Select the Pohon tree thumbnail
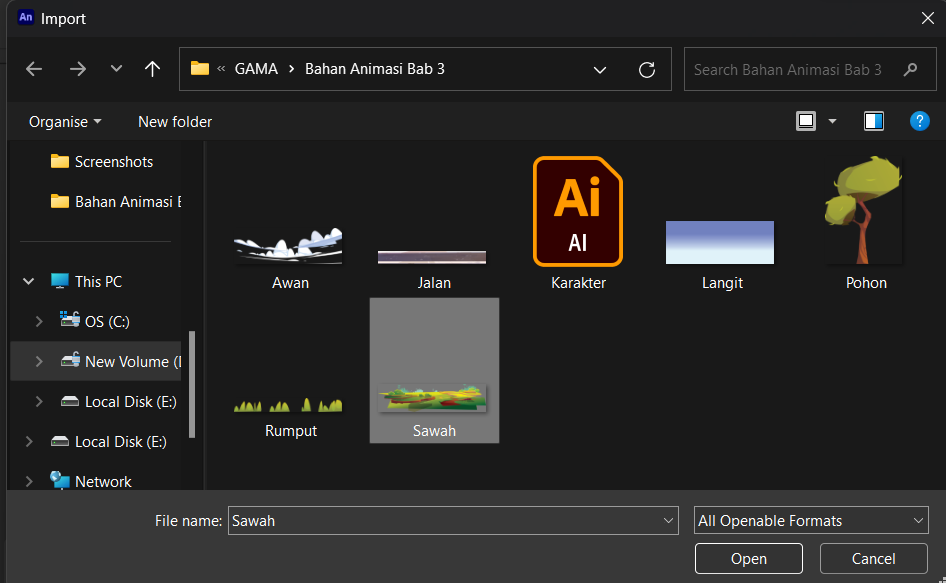 tap(864, 210)
